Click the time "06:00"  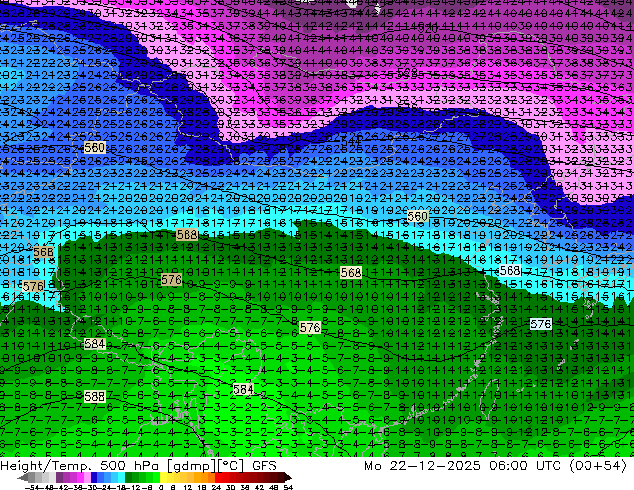tap(508, 466)
